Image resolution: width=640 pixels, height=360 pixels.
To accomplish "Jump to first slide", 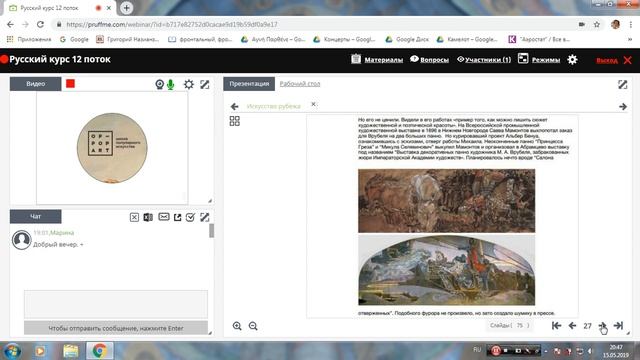I will 556,325.
